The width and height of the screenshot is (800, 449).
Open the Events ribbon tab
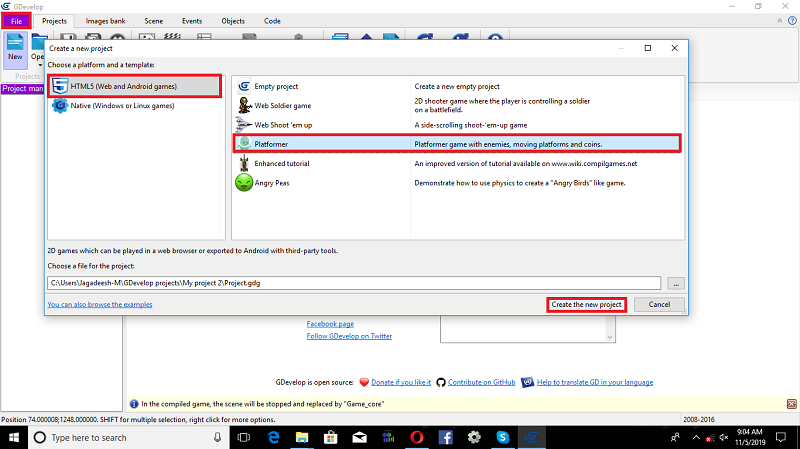coord(192,21)
